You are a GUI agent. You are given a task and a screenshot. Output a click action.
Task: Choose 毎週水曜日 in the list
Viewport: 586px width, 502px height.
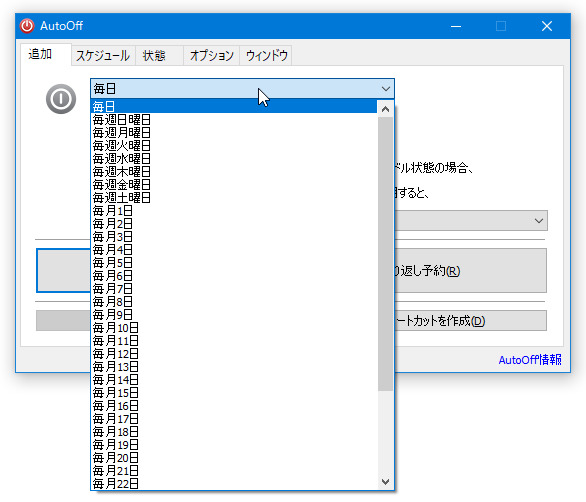[234, 158]
